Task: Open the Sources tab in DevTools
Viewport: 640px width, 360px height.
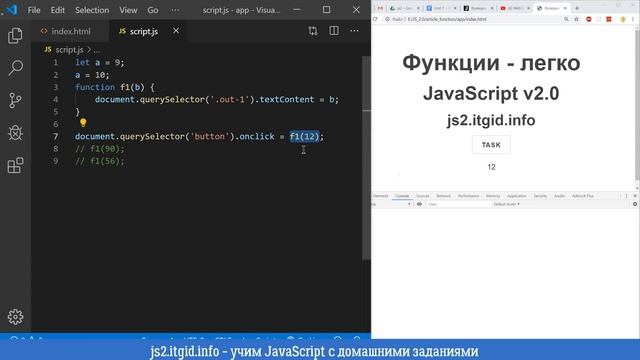Action: click(x=422, y=196)
